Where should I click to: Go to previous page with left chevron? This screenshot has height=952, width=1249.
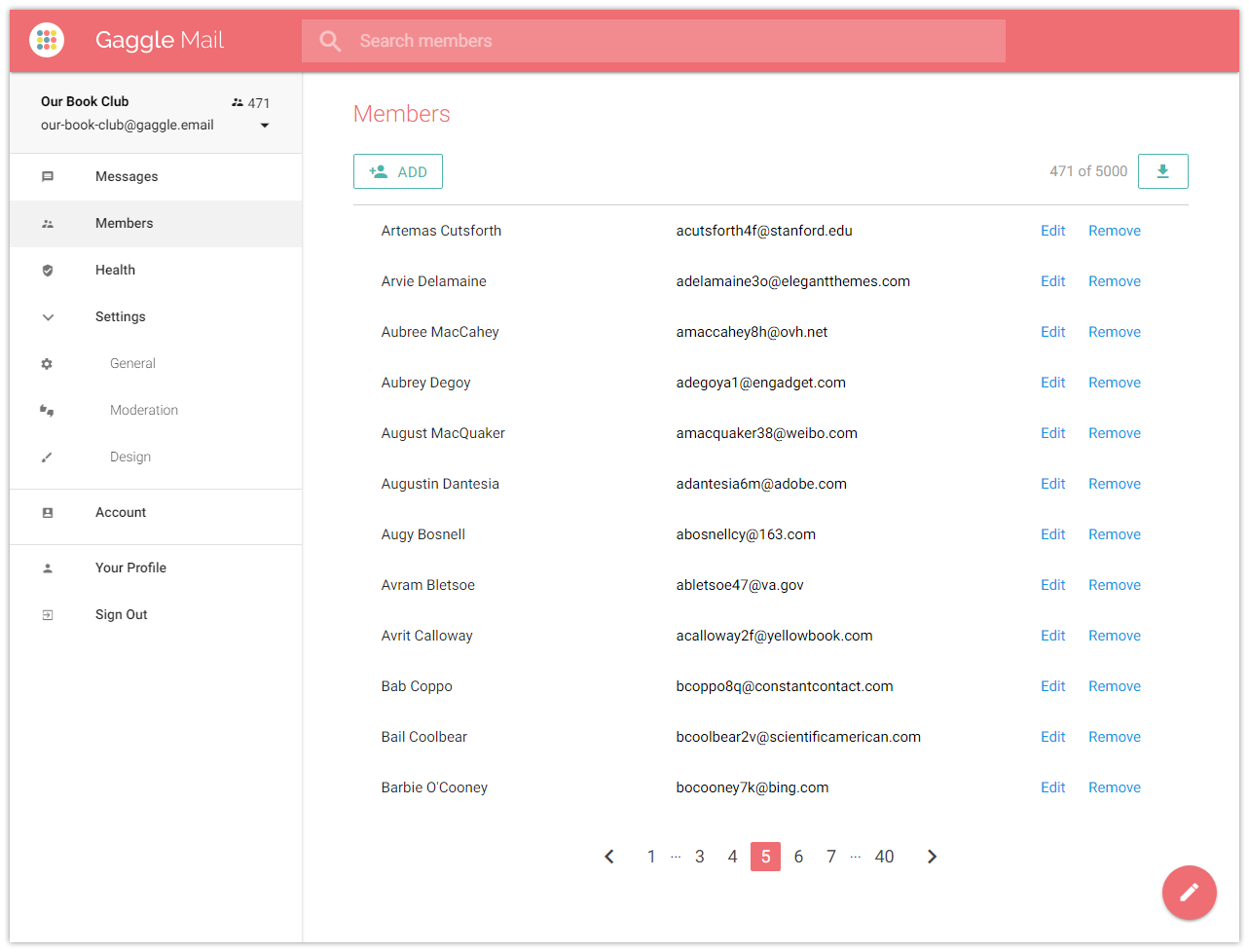point(609,857)
